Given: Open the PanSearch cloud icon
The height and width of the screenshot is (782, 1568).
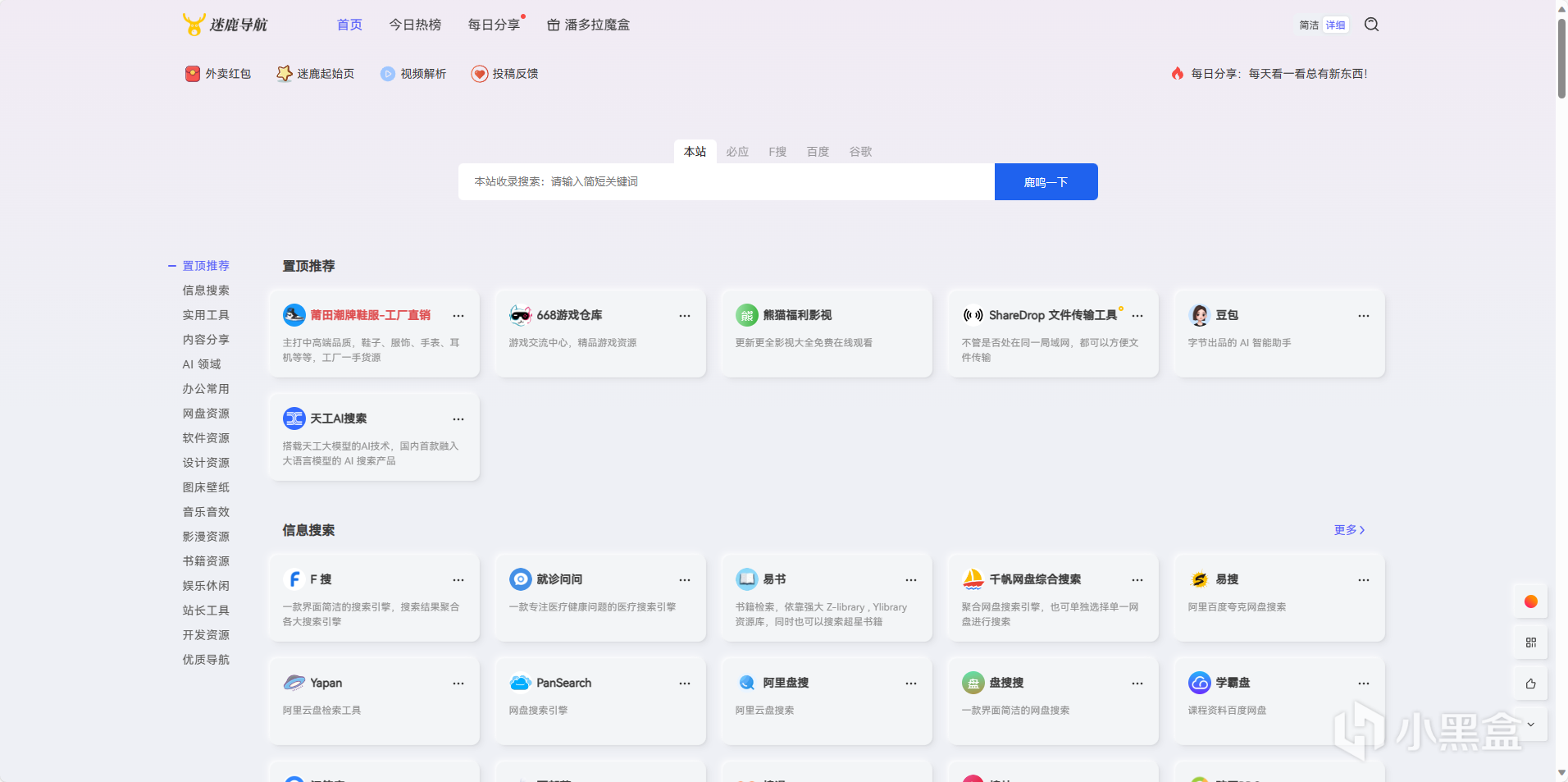Looking at the screenshot, I should (x=521, y=683).
